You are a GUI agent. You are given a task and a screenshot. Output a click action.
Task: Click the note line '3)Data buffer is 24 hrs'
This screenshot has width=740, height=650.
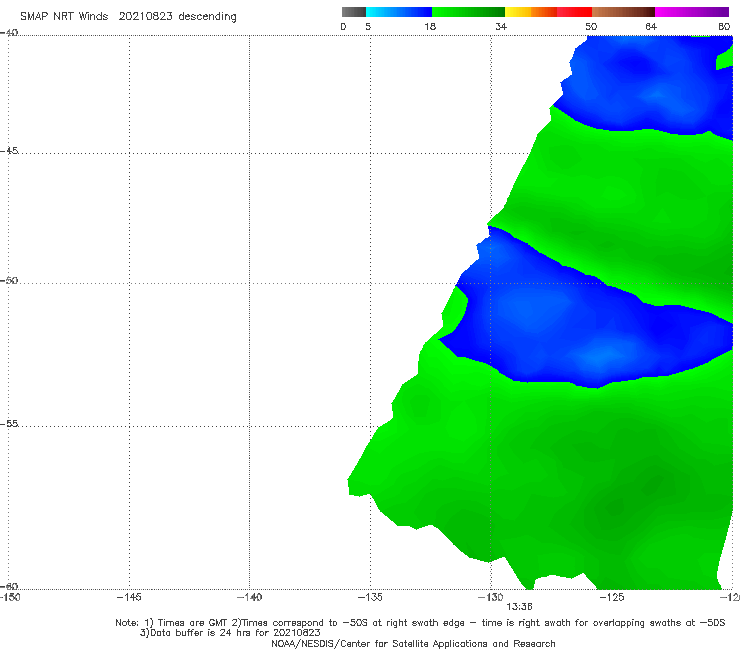(230, 633)
